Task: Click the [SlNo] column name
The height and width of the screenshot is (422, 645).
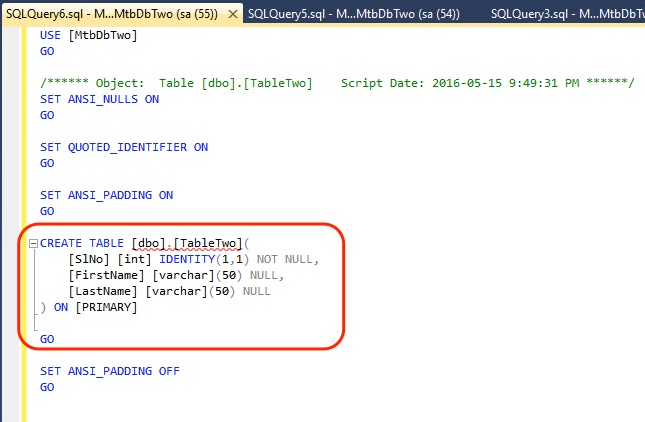Action: tap(89, 260)
